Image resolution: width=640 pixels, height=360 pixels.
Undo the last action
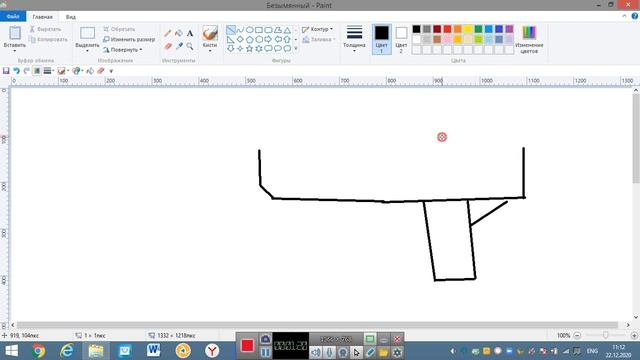click(16, 71)
